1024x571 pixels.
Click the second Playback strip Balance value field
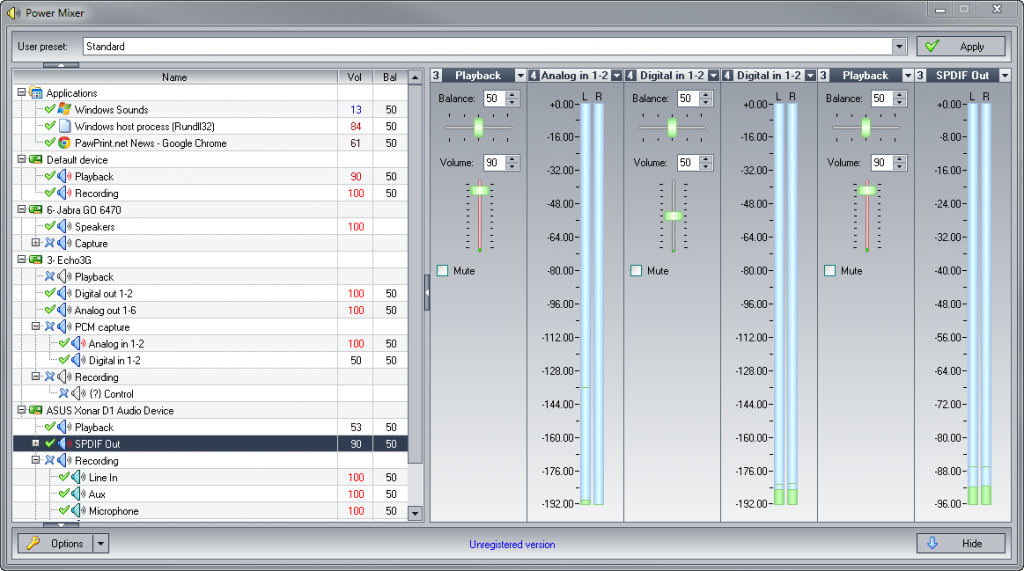click(x=882, y=99)
